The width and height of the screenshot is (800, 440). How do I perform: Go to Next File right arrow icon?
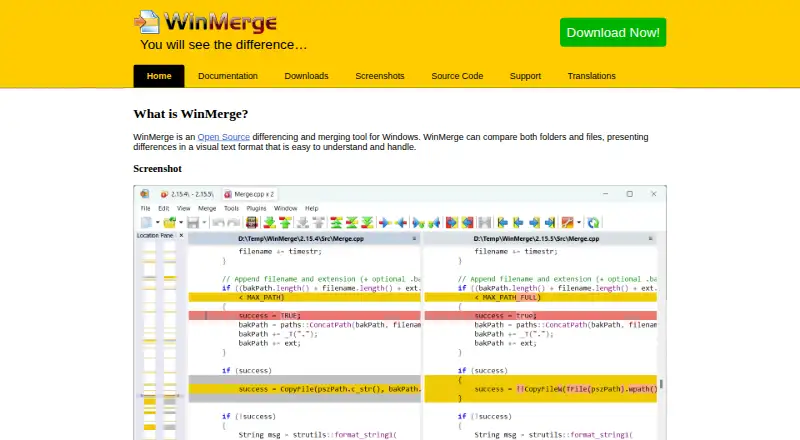[x=534, y=223]
